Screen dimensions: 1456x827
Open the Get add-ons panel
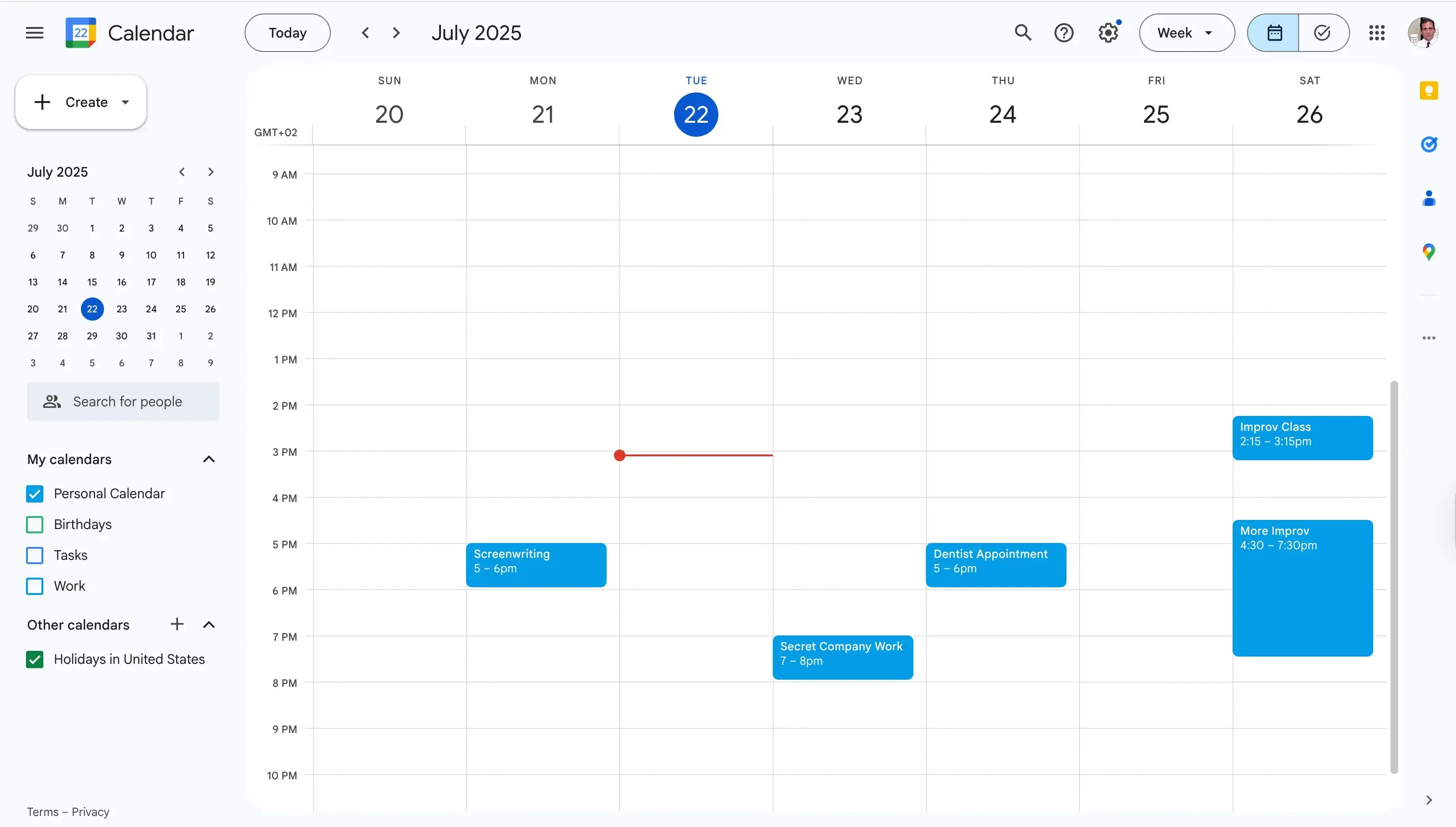point(1430,337)
